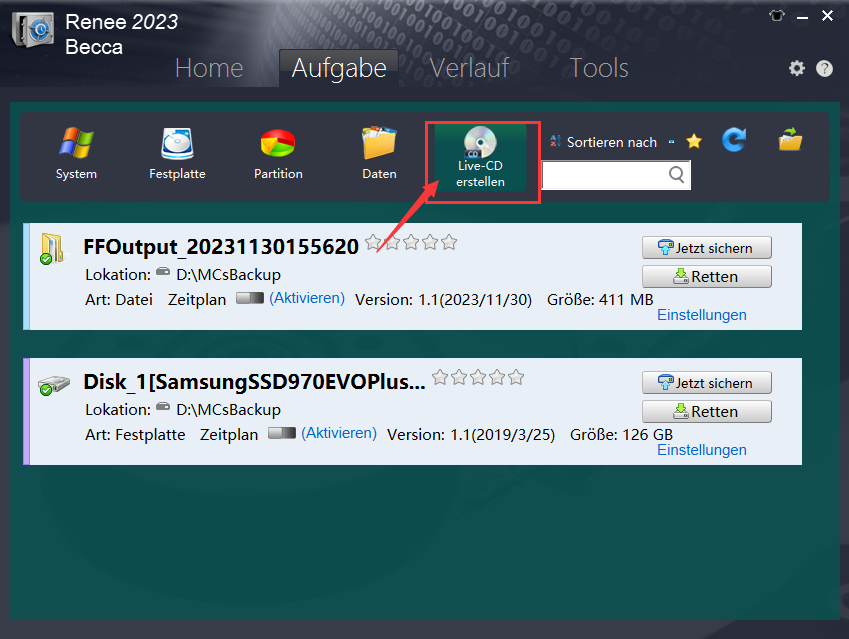Click Live-CD erstellen
Viewport: 849px width, 639px height.
coord(481,155)
